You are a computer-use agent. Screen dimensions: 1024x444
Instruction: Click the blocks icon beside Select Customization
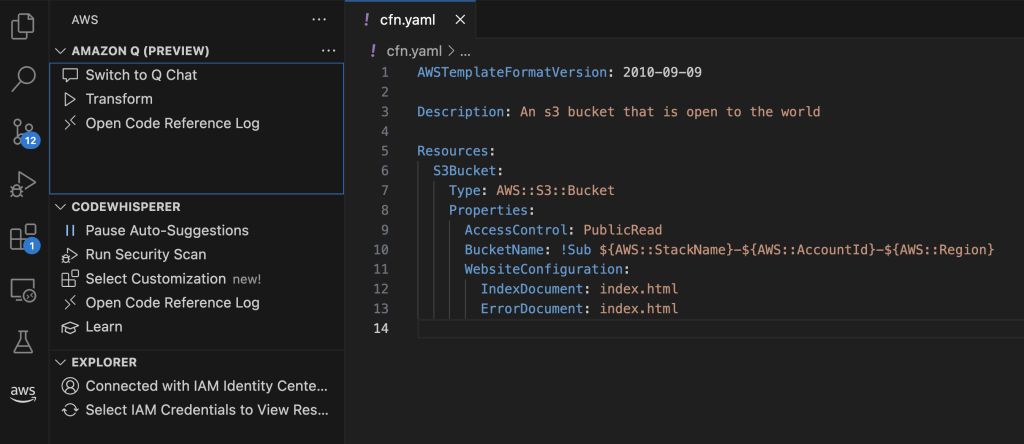point(70,279)
